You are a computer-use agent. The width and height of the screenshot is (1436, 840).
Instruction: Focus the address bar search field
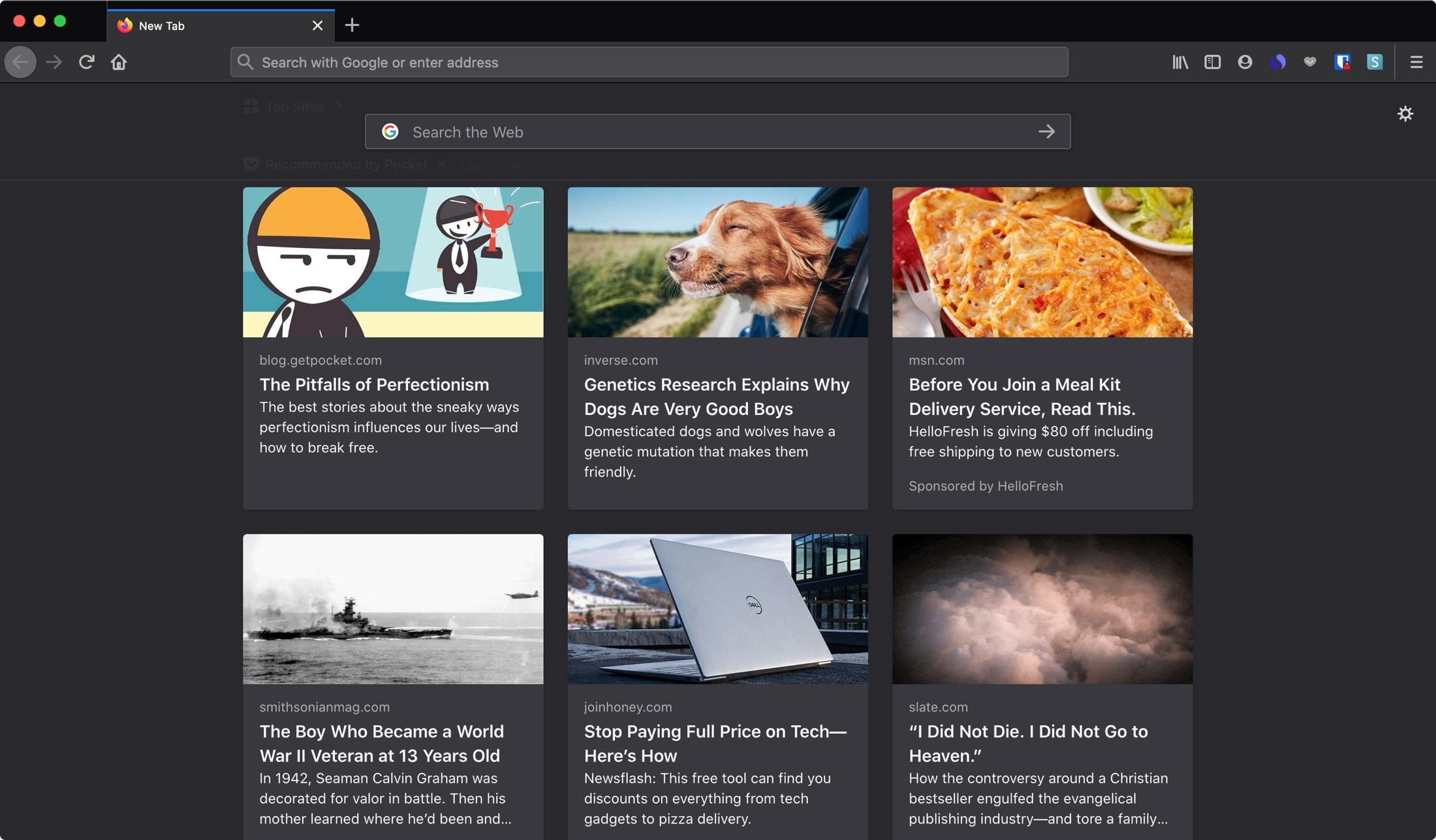[649, 62]
